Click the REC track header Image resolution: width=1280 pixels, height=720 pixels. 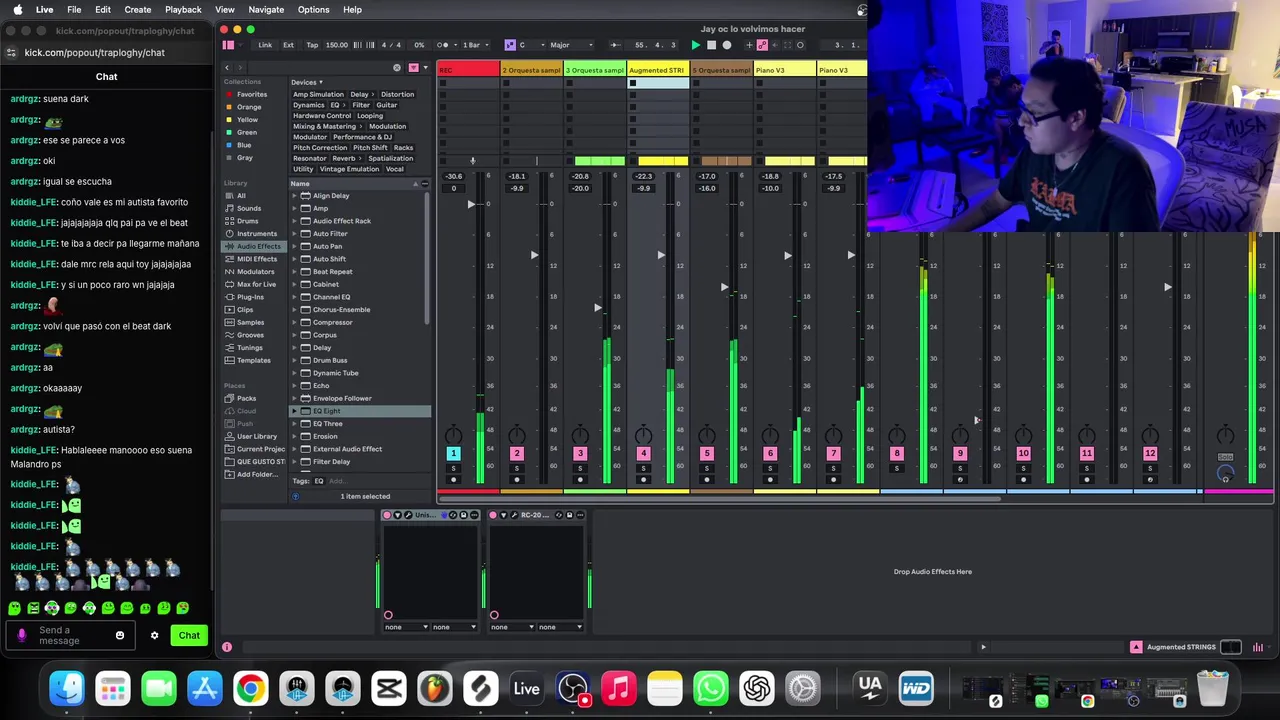click(x=468, y=70)
